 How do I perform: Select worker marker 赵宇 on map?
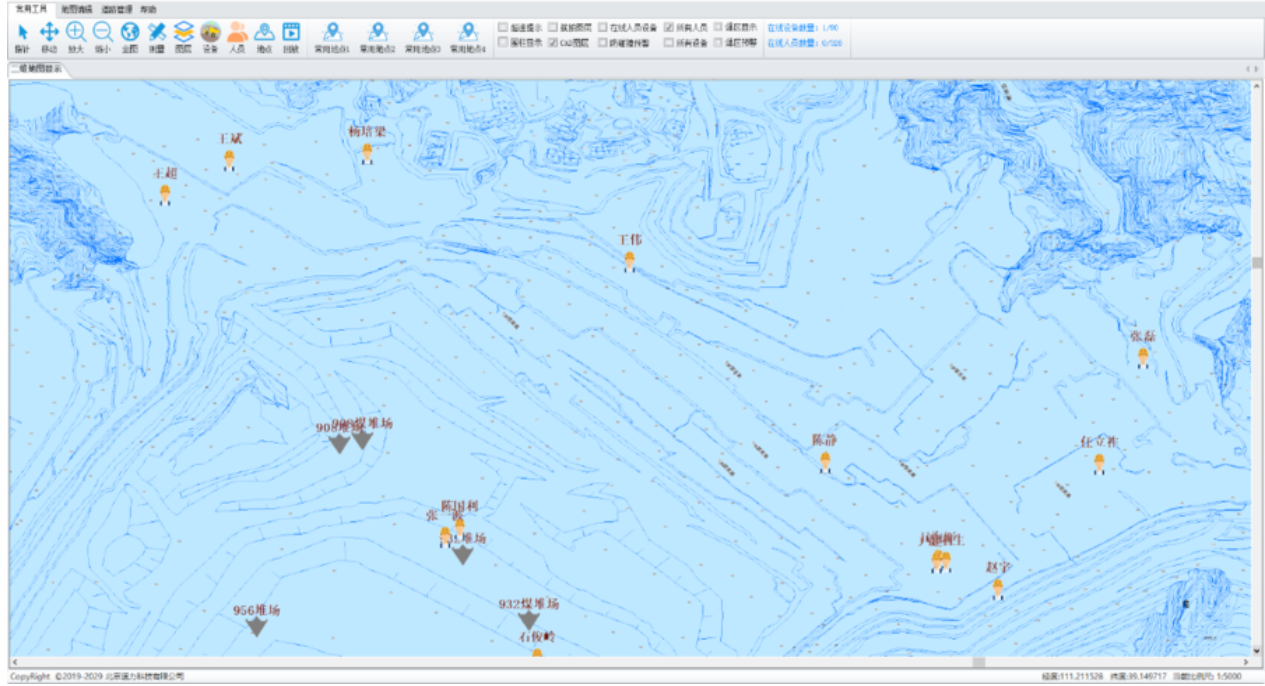click(997, 588)
